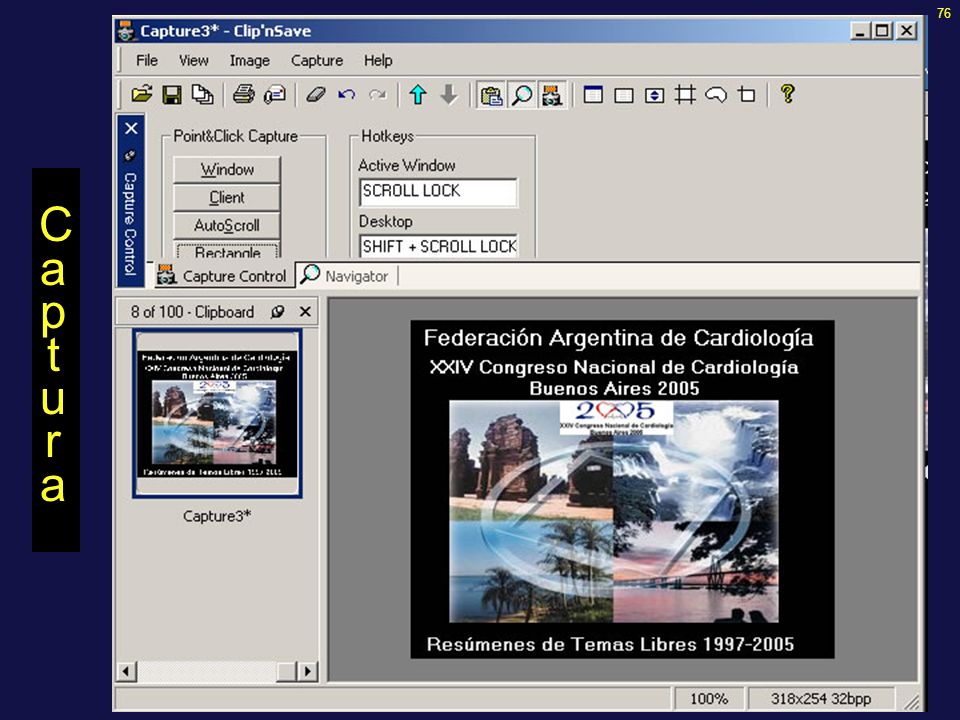
Task: Open the File menu
Action: (147, 61)
